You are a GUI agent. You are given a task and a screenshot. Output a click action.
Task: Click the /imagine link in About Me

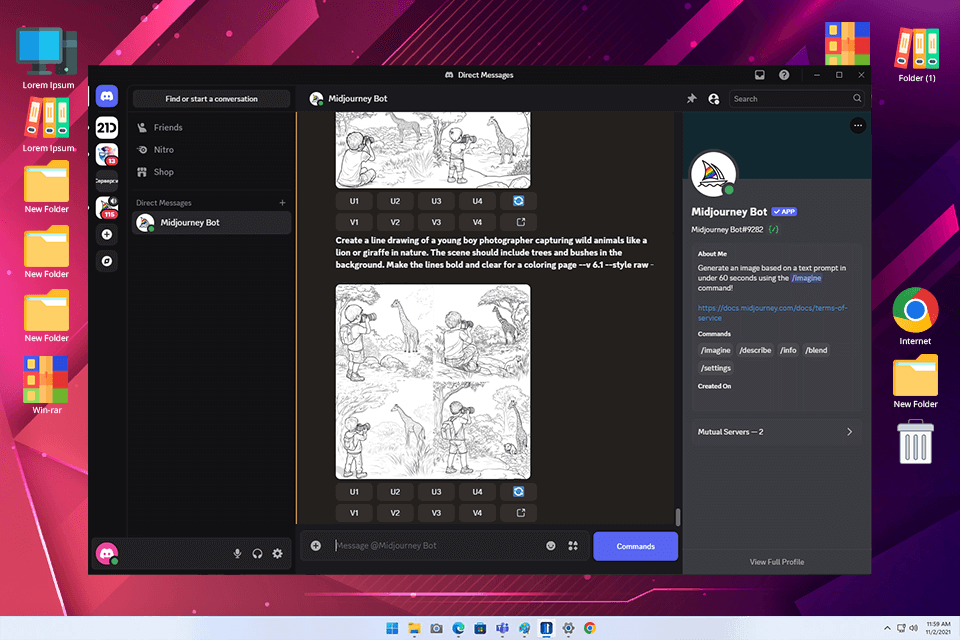coord(806,278)
